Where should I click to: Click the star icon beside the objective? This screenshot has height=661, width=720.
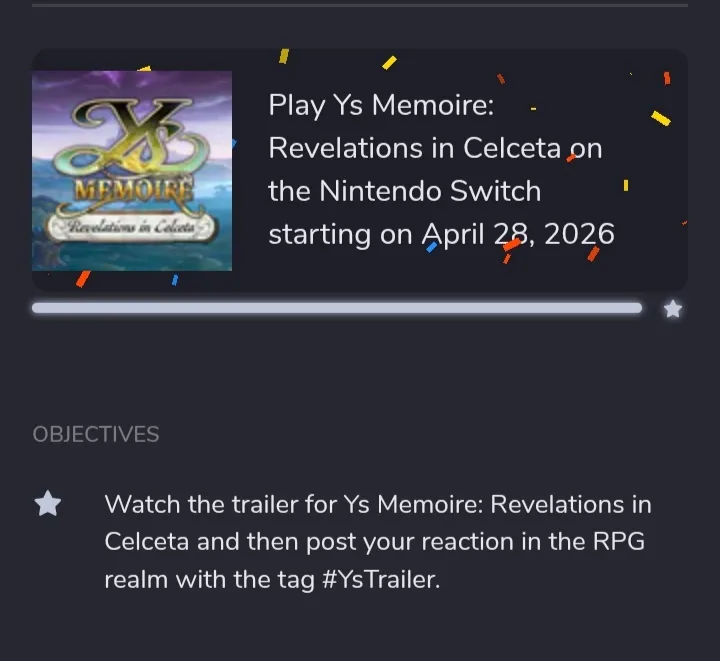[x=47, y=504]
